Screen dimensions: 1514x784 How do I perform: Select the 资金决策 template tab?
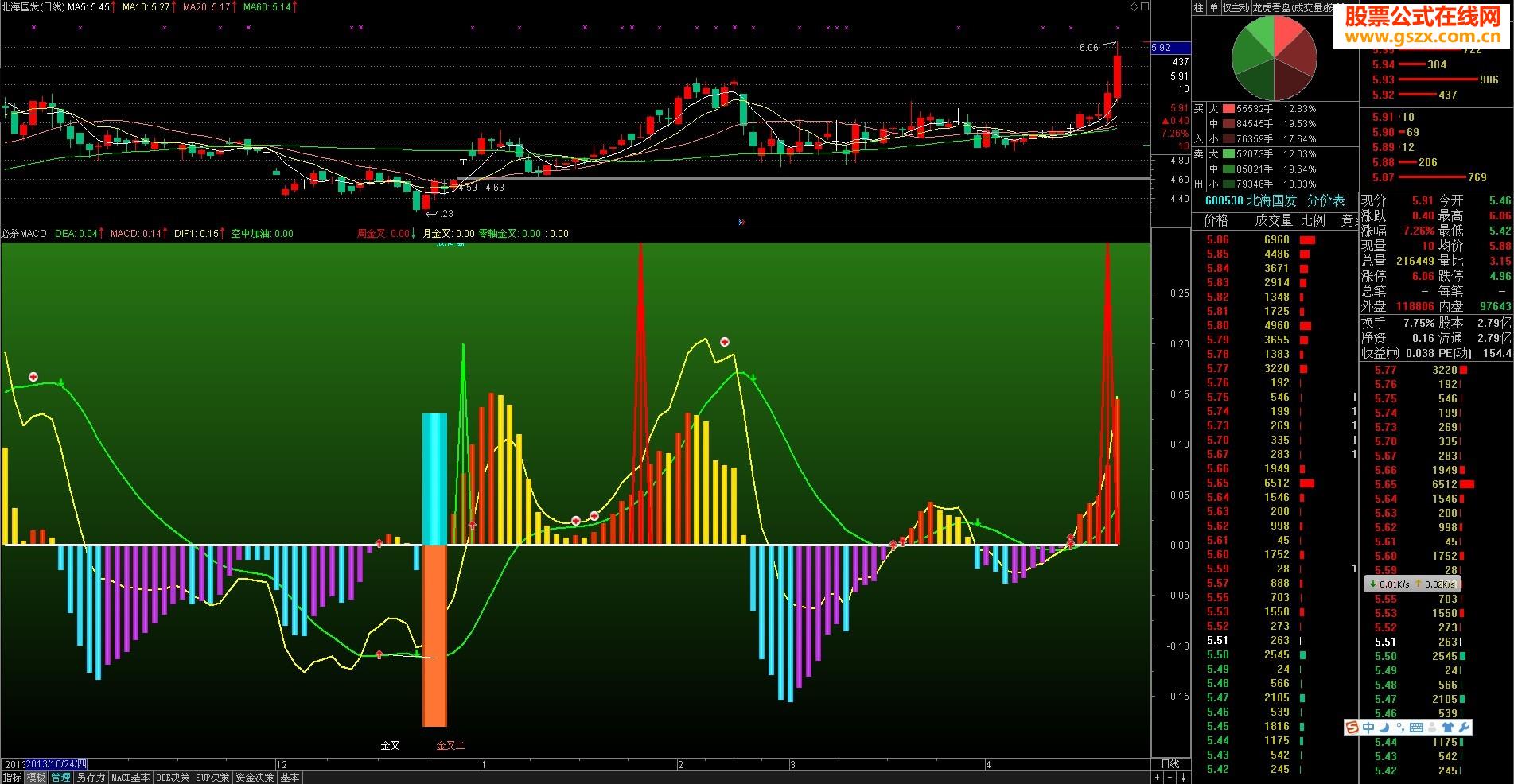coord(255,778)
